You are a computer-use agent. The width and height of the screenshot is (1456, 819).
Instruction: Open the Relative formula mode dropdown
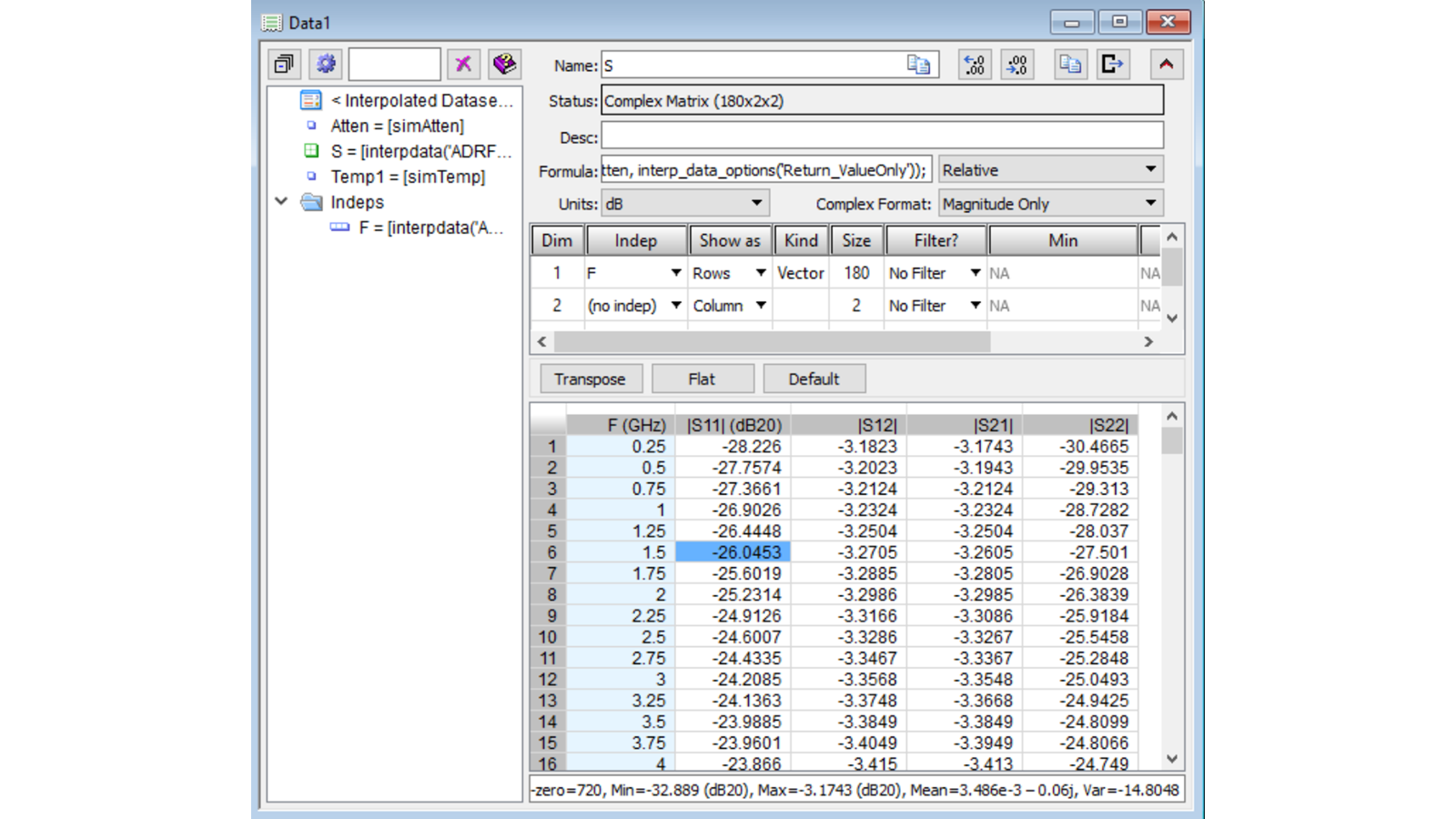1050,170
